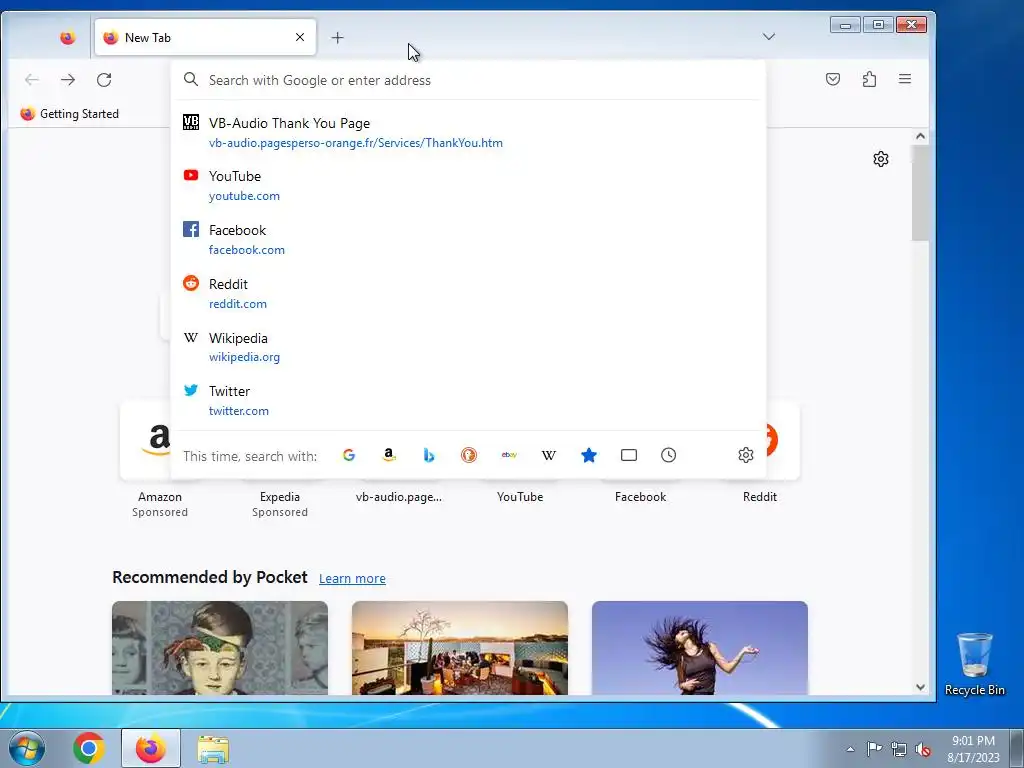
Task: Search this time with Bing
Action: coord(429,455)
